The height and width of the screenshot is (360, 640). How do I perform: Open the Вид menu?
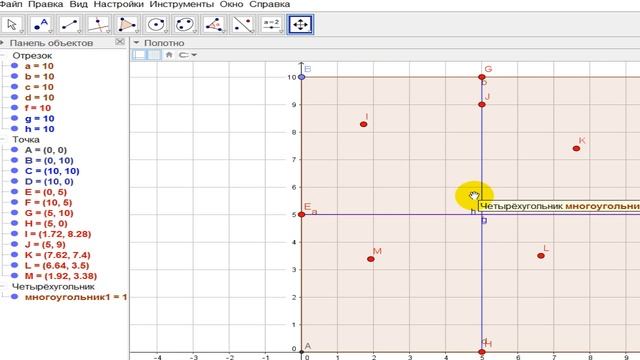pos(78,4)
